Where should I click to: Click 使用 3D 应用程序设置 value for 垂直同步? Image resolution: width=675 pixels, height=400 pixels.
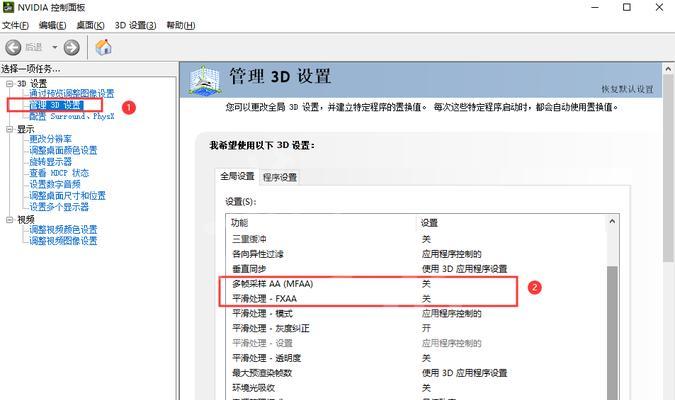tap(464, 269)
